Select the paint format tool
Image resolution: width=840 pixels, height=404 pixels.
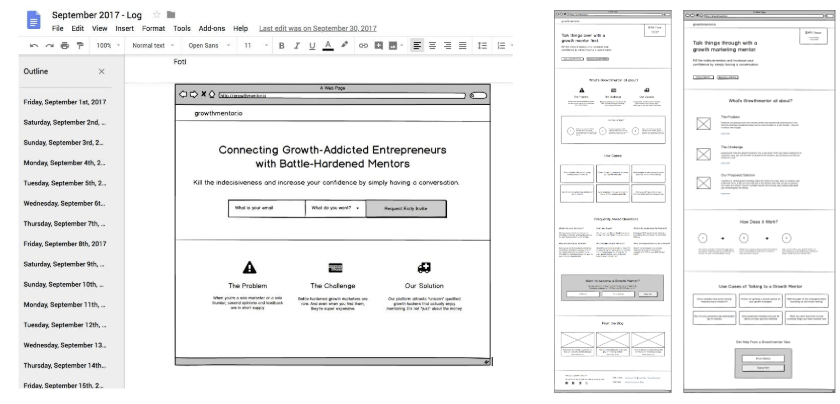click(80, 46)
